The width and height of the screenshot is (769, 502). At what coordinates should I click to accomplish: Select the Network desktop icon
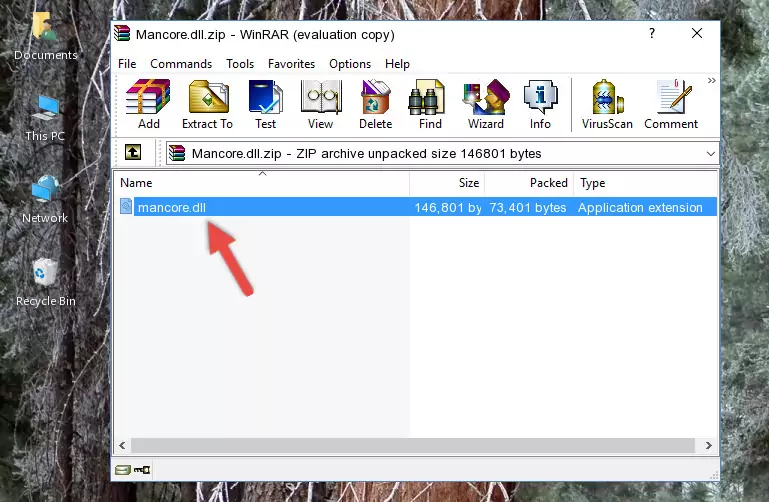[x=45, y=200]
